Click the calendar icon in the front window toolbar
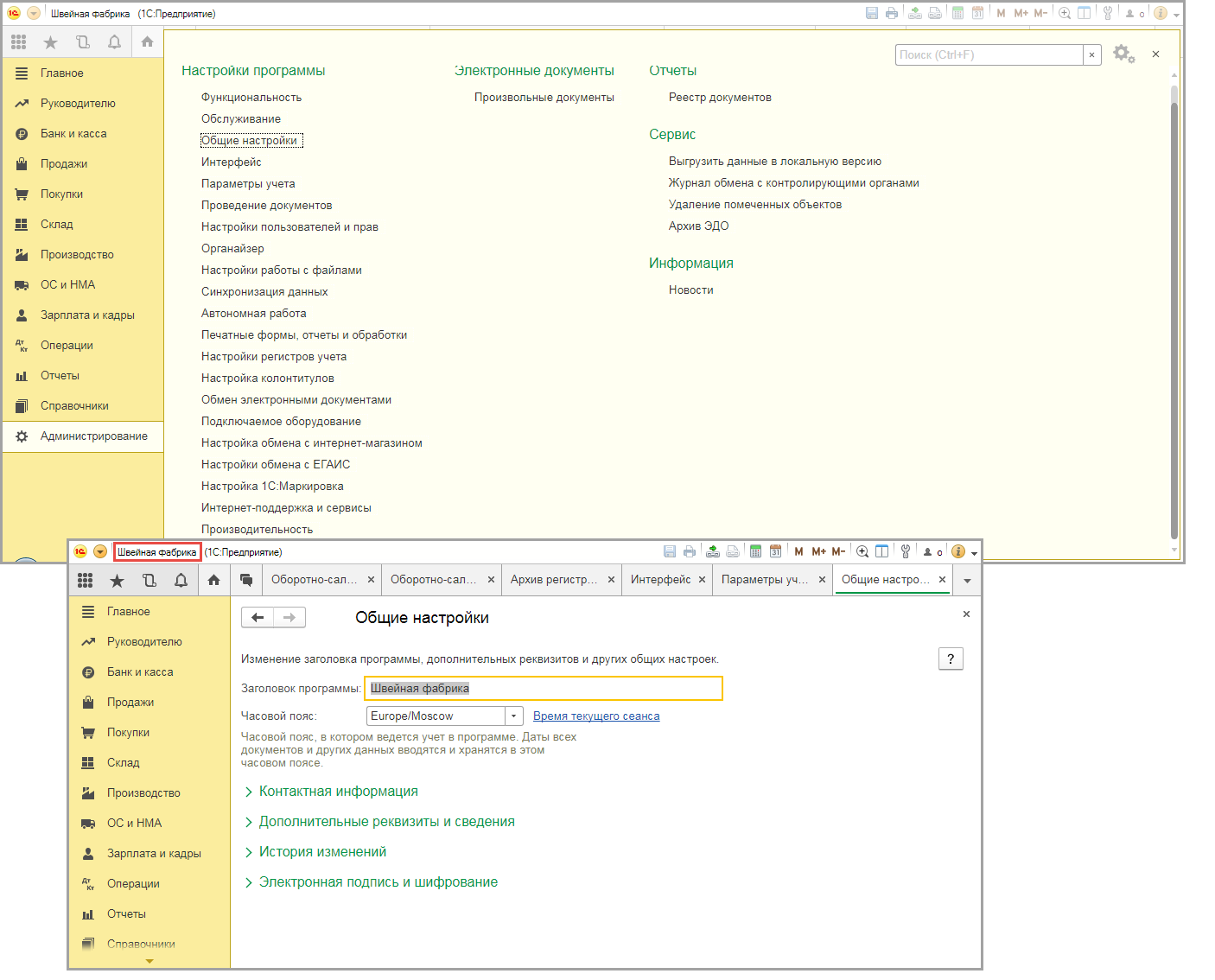Screen dimensions: 1215x980 click(775, 551)
